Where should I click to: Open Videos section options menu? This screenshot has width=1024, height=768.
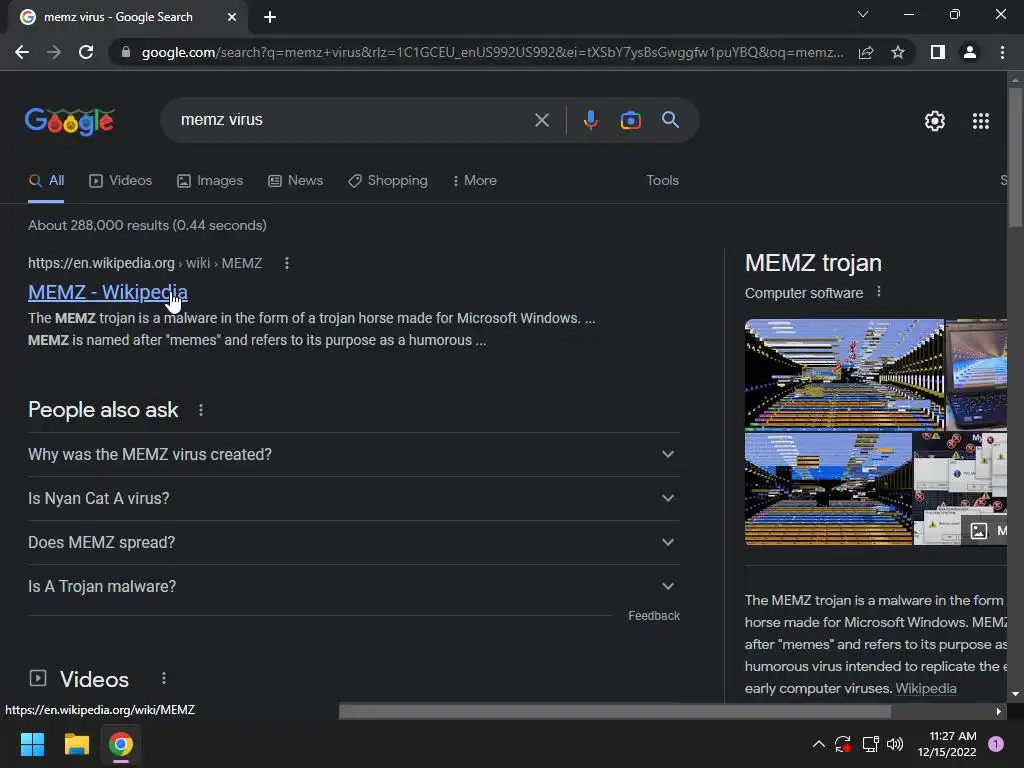[164, 679]
